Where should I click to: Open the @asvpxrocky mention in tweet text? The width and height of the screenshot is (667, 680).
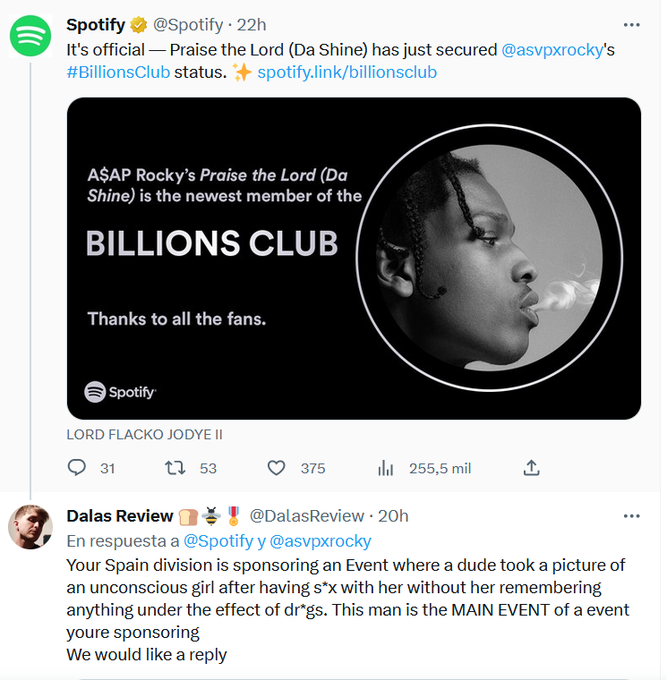552,50
